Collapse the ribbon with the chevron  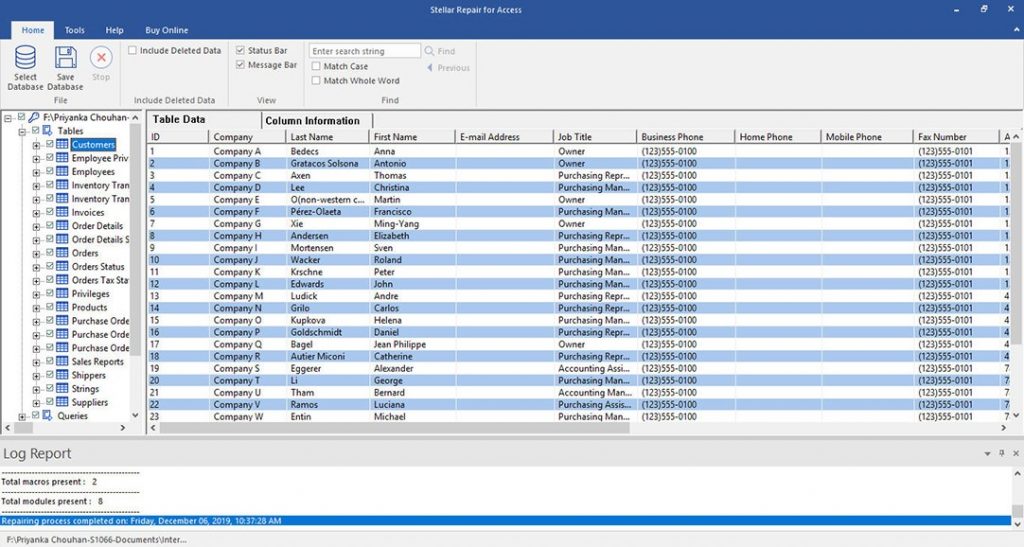coord(1016,30)
